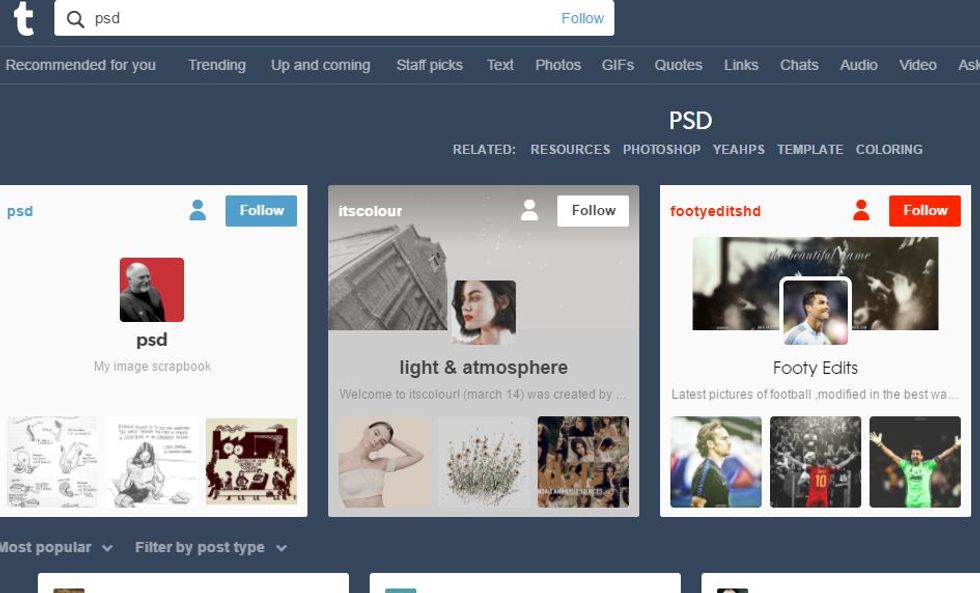Click Follow in the search bar
This screenshot has width=980, height=593.
[x=582, y=19]
